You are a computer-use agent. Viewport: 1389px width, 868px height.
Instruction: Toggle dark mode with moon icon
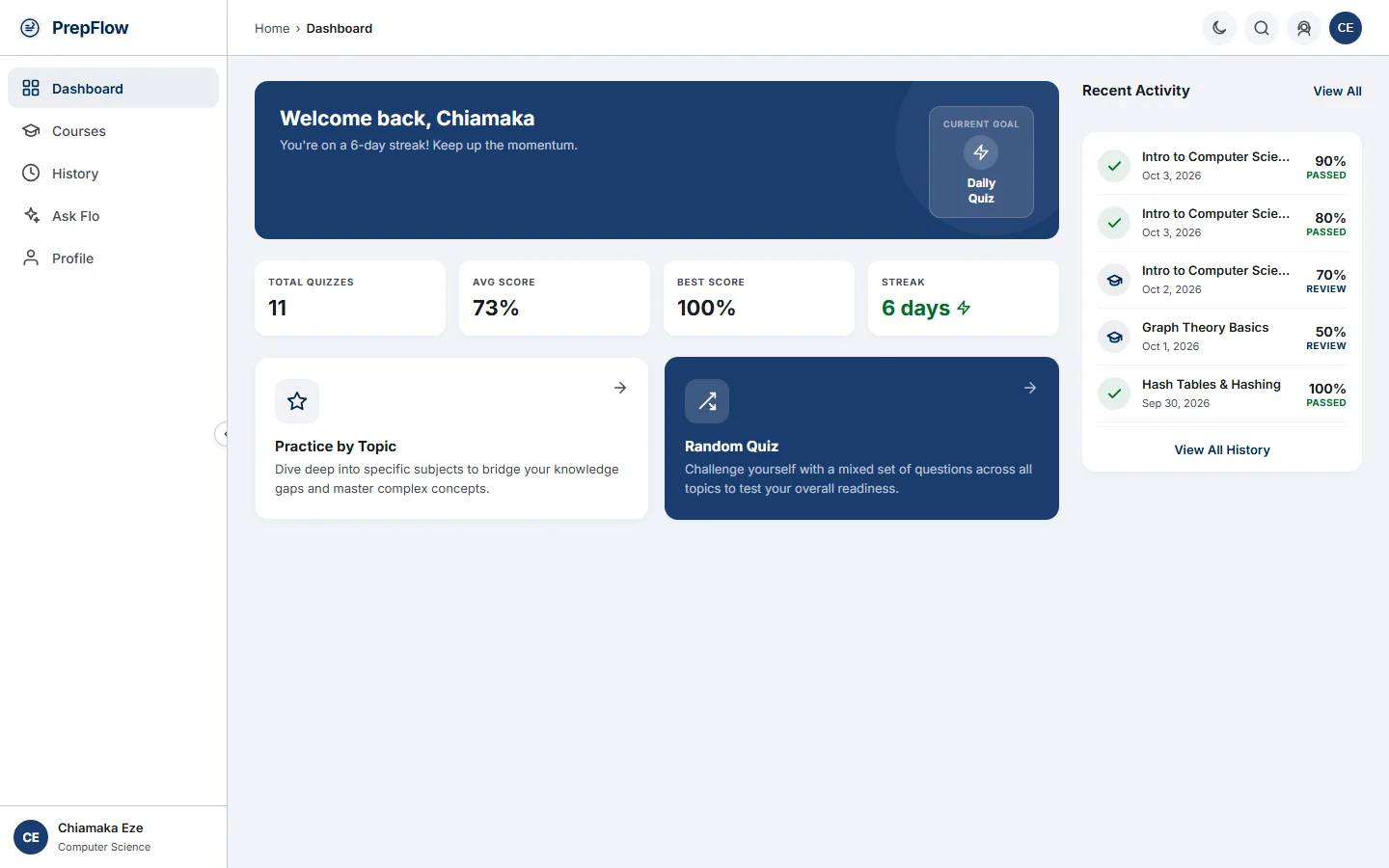point(1219,28)
